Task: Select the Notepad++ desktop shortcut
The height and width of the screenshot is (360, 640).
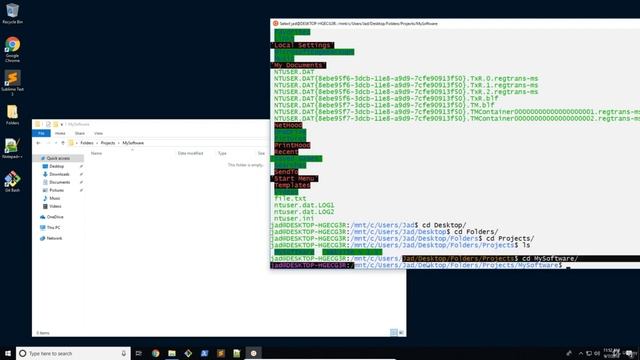Action: (x=12, y=149)
